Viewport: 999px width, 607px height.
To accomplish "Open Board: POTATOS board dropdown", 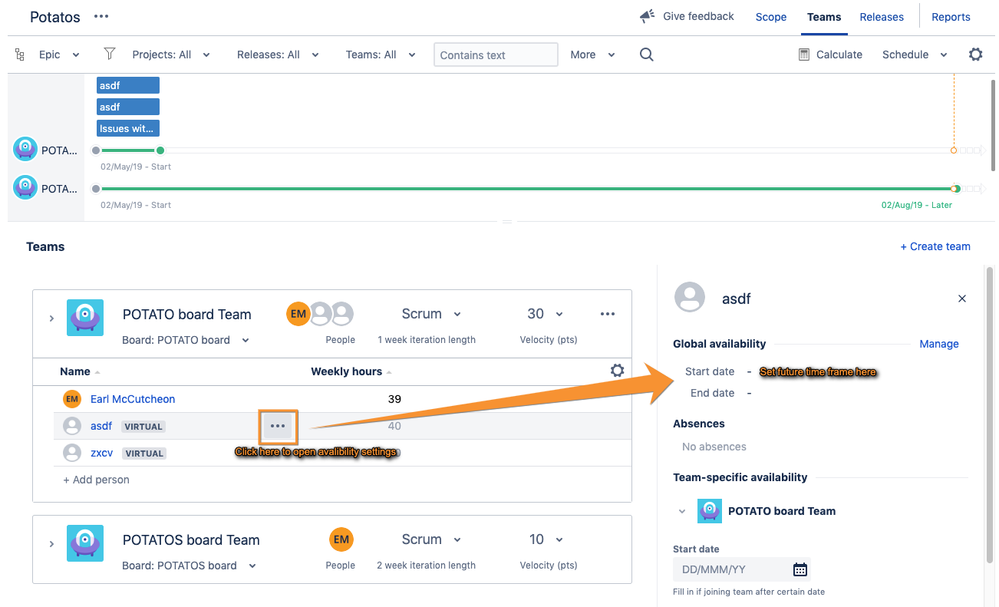I will tap(189, 566).
